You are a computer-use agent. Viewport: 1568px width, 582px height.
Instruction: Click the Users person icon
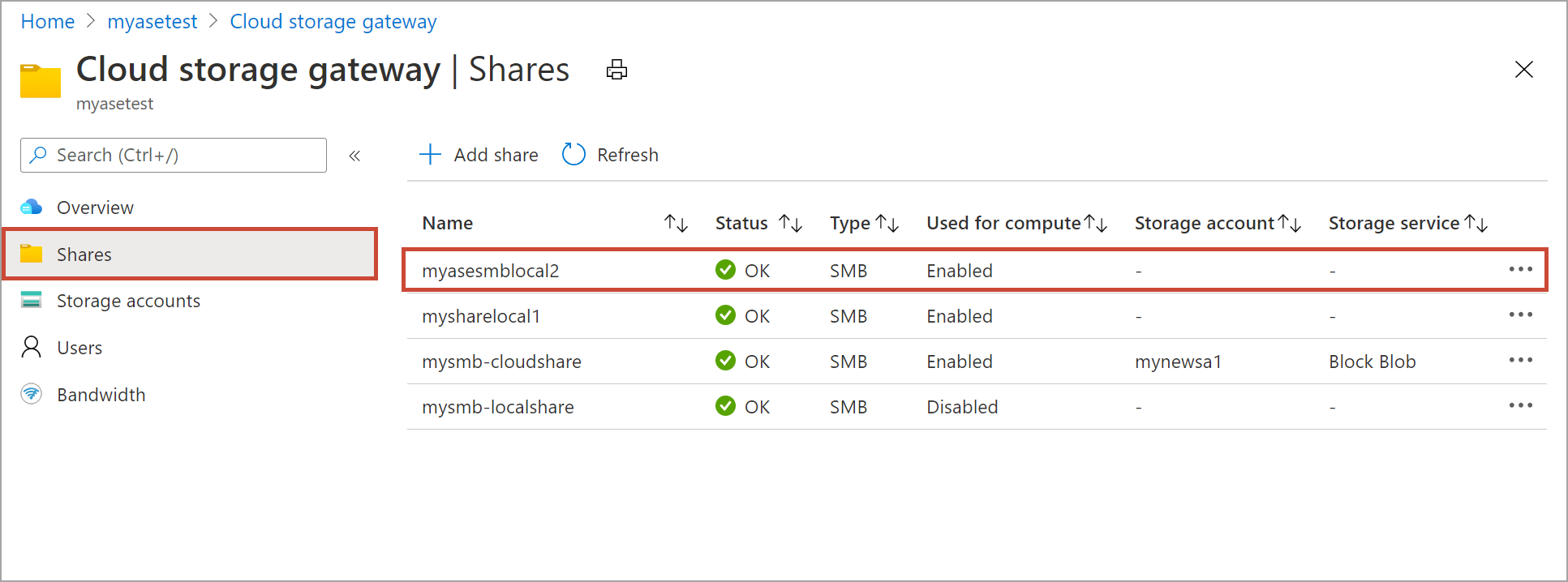click(x=31, y=347)
